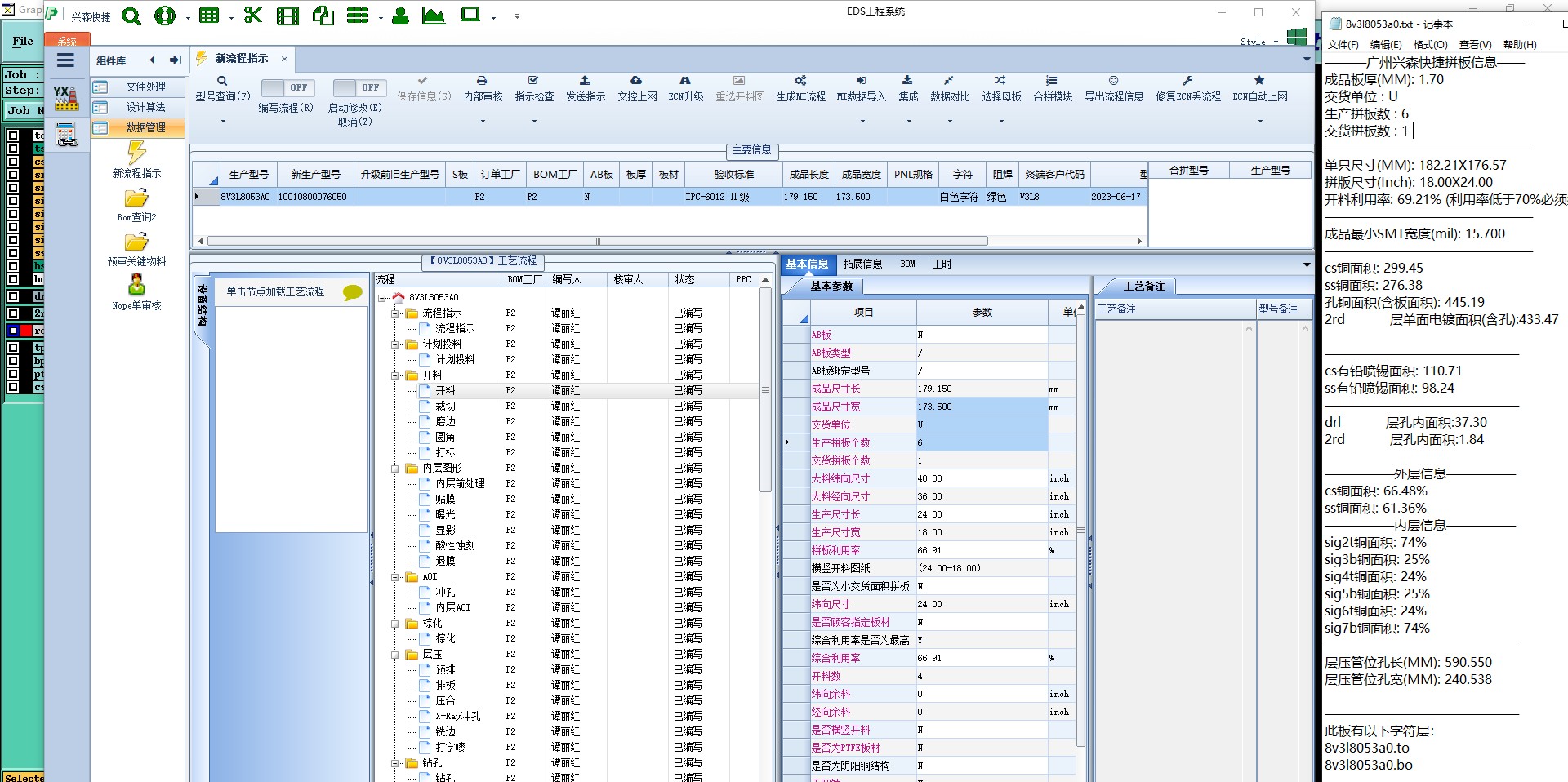Open the 格式(O) menu in Notepad
The image size is (1568, 782).
click(x=1430, y=45)
